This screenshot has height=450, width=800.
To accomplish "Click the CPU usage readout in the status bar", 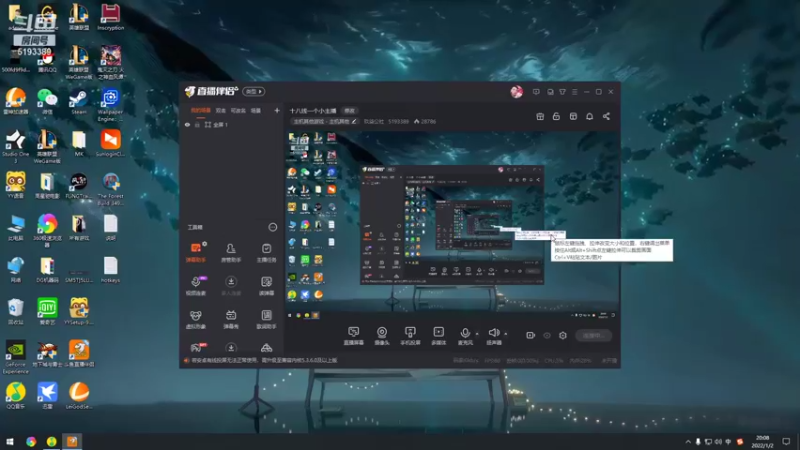I will click(x=554, y=360).
